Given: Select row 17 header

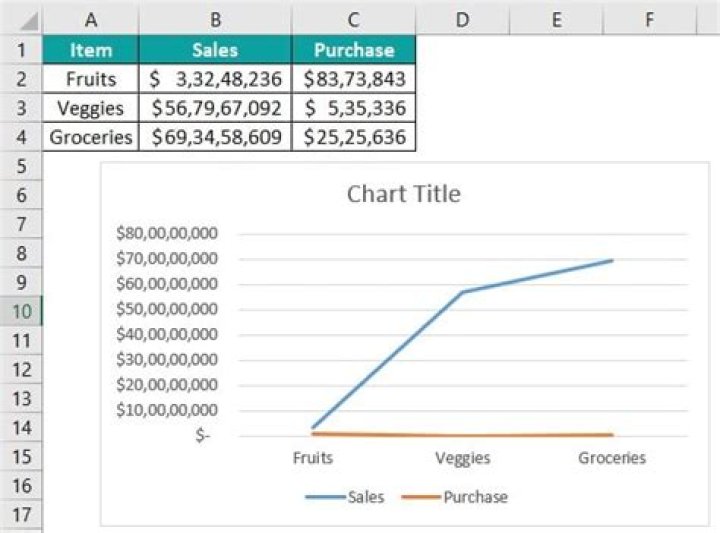Looking at the screenshot, I should click(x=21, y=515).
